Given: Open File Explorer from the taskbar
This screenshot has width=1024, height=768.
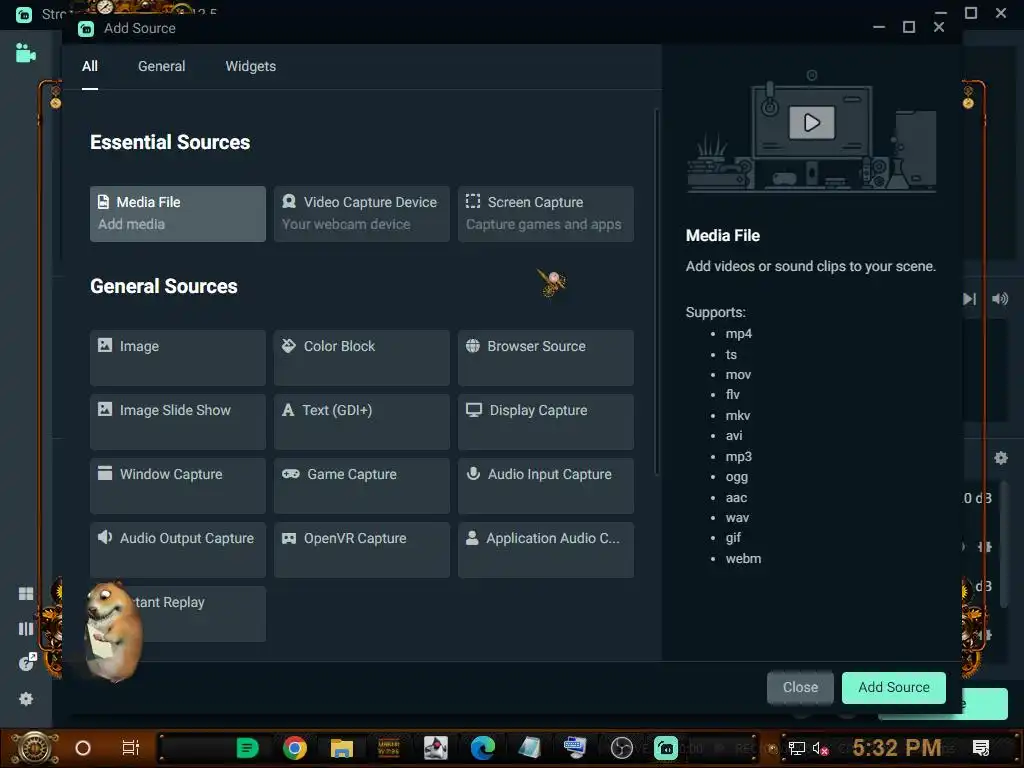Looking at the screenshot, I should point(342,748).
